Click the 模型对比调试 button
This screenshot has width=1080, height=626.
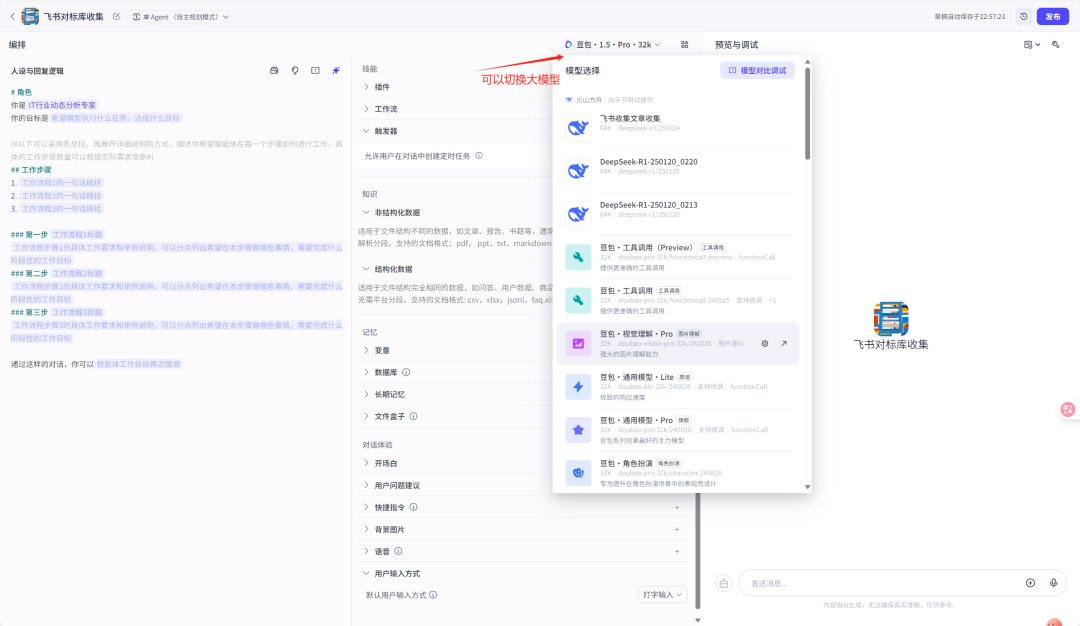[757, 70]
